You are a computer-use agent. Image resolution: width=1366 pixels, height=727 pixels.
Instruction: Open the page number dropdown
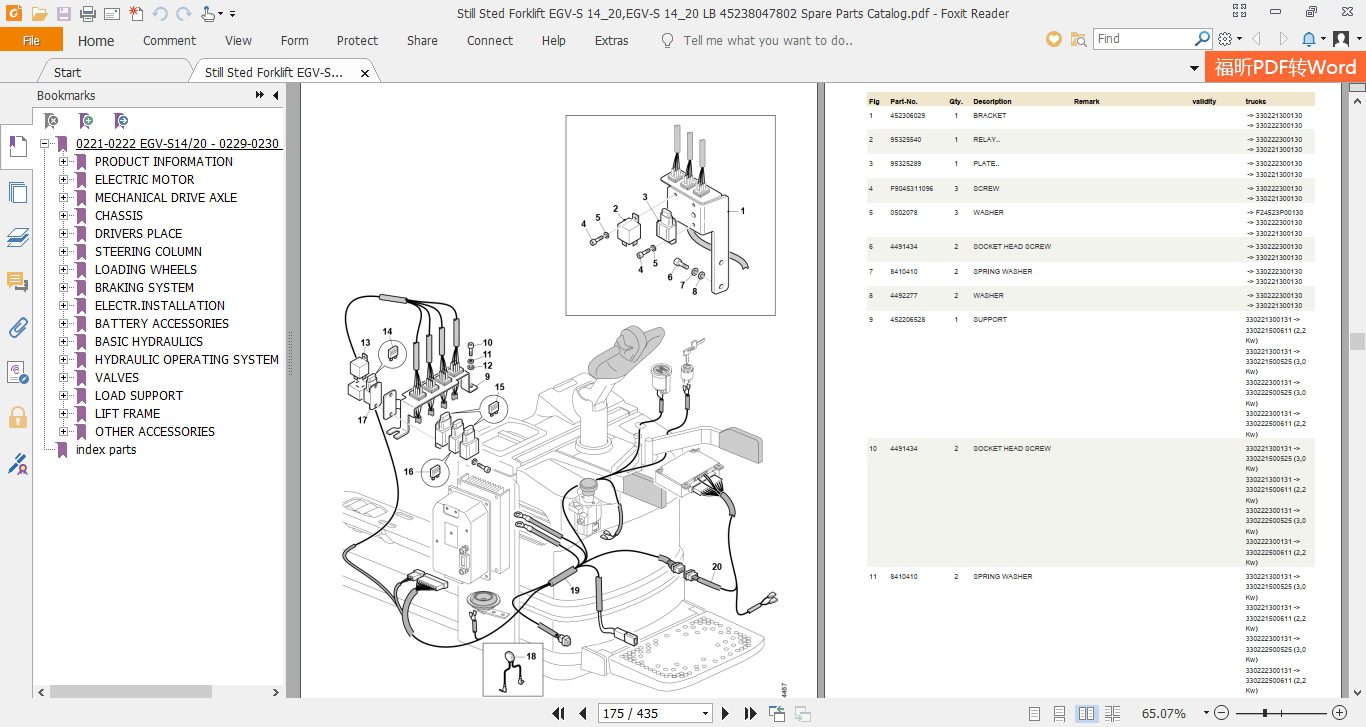[706, 714]
